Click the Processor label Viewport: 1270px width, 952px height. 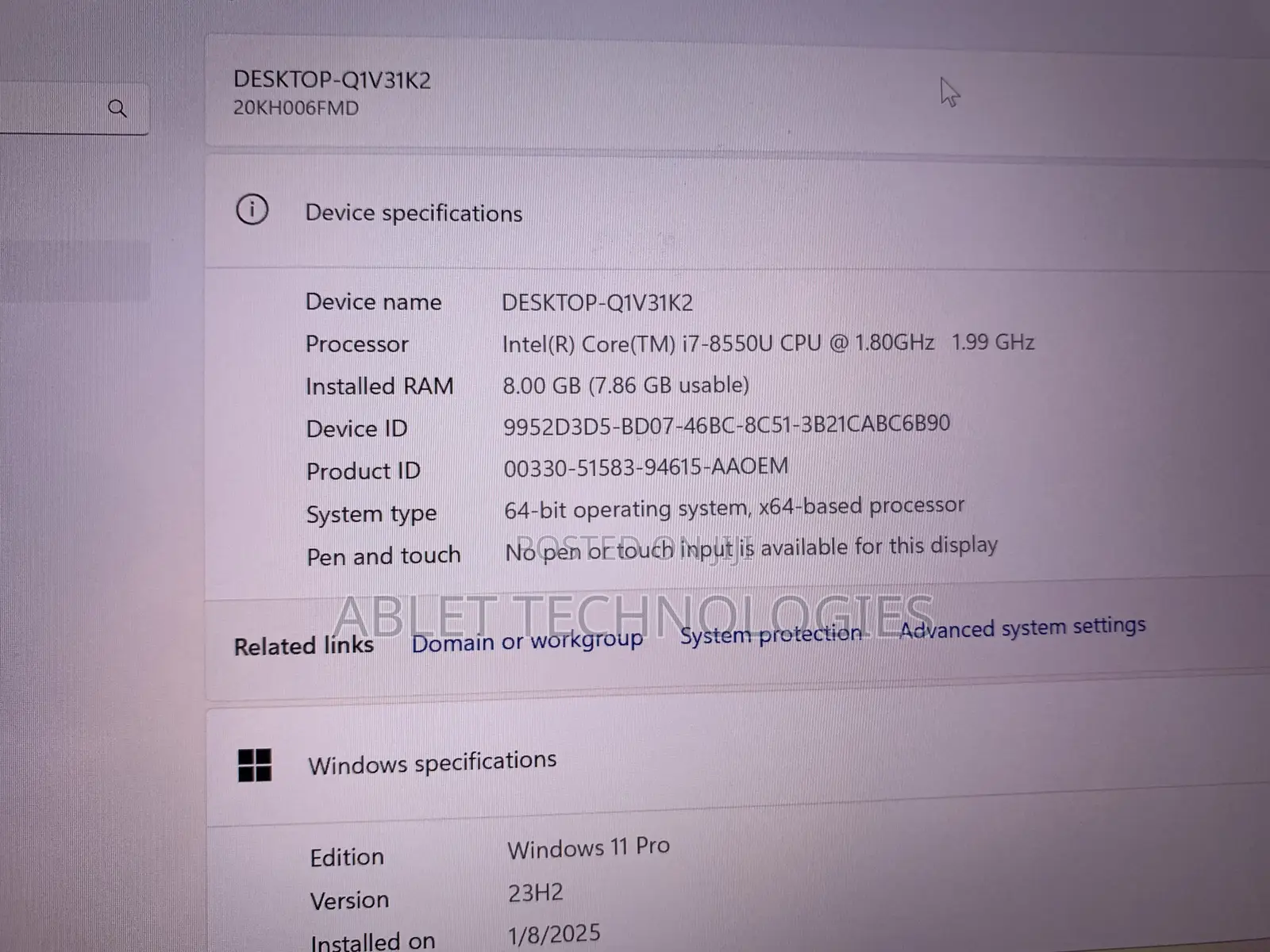357,344
